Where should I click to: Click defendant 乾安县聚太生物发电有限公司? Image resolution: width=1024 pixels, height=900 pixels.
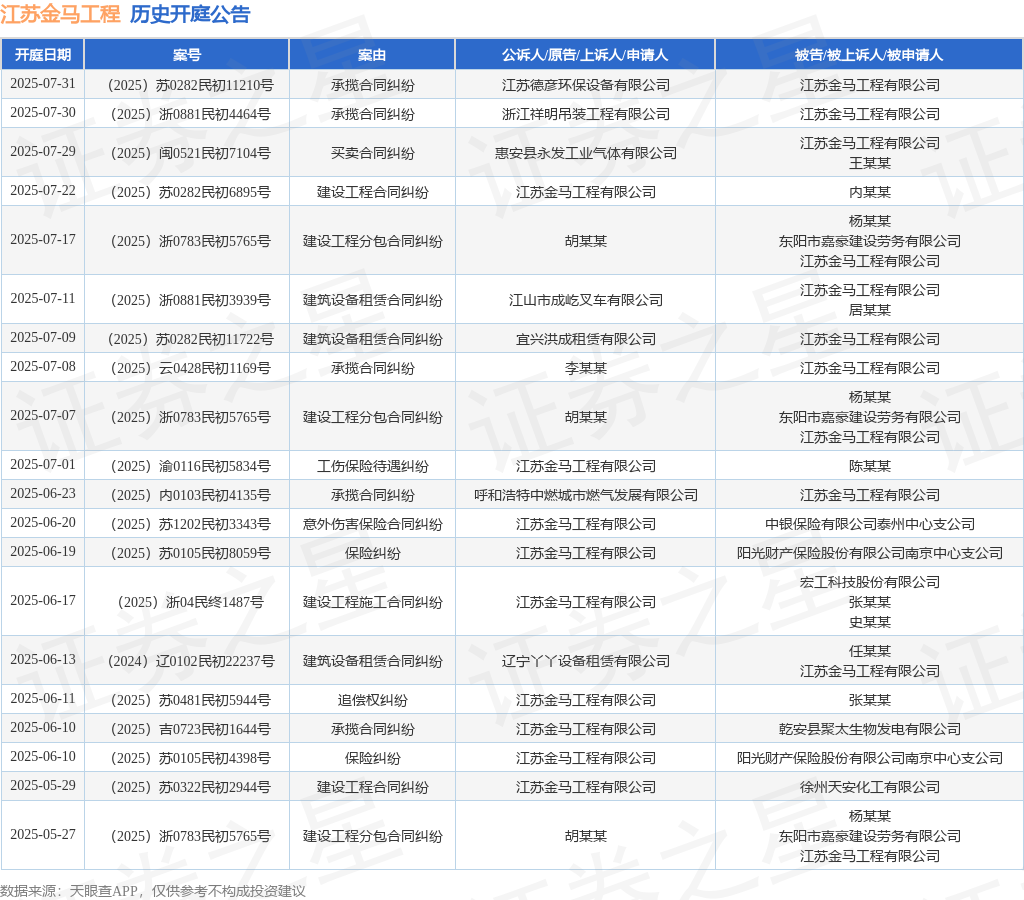click(x=870, y=730)
